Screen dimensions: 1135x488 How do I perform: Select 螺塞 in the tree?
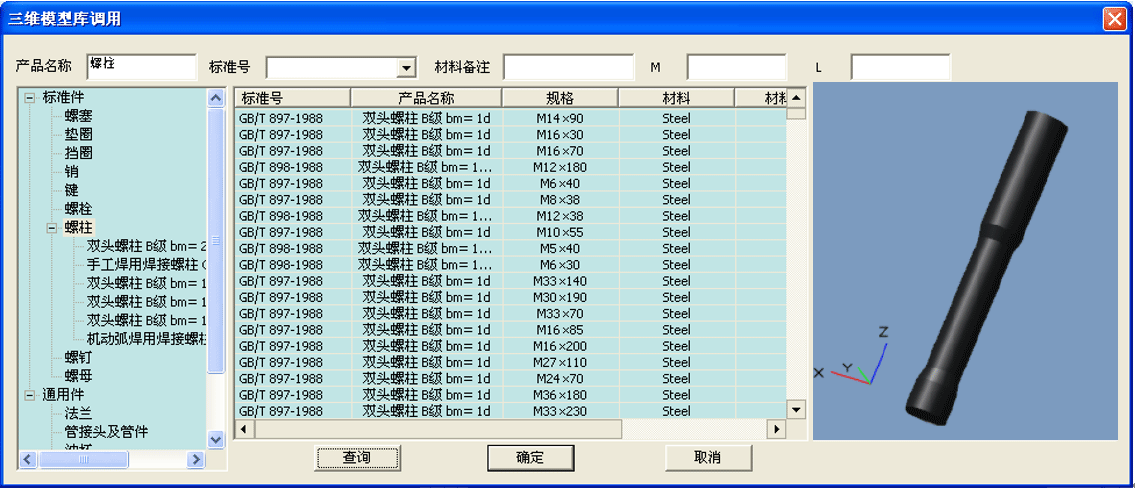point(78,116)
